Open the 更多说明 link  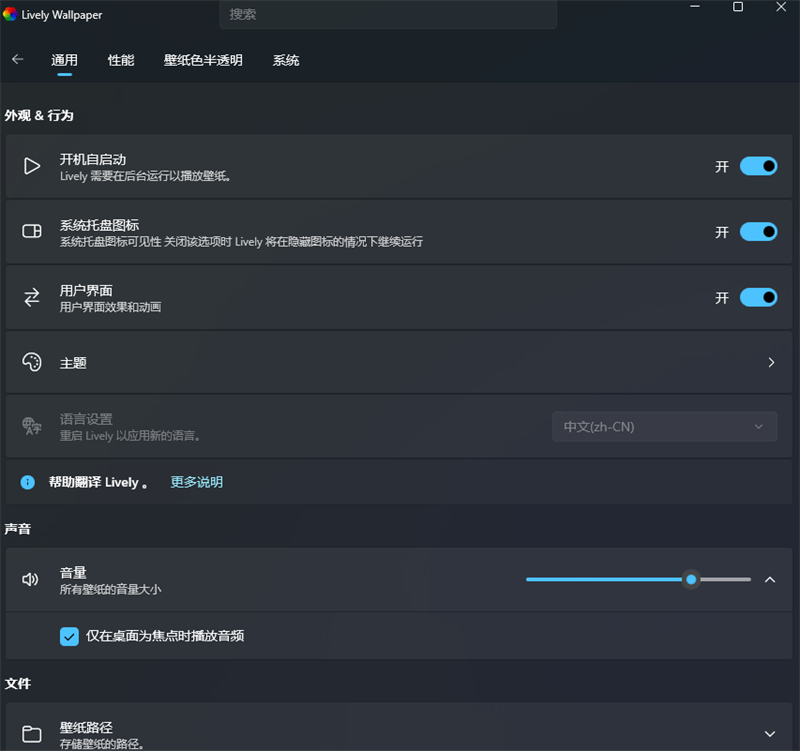coord(197,482)
